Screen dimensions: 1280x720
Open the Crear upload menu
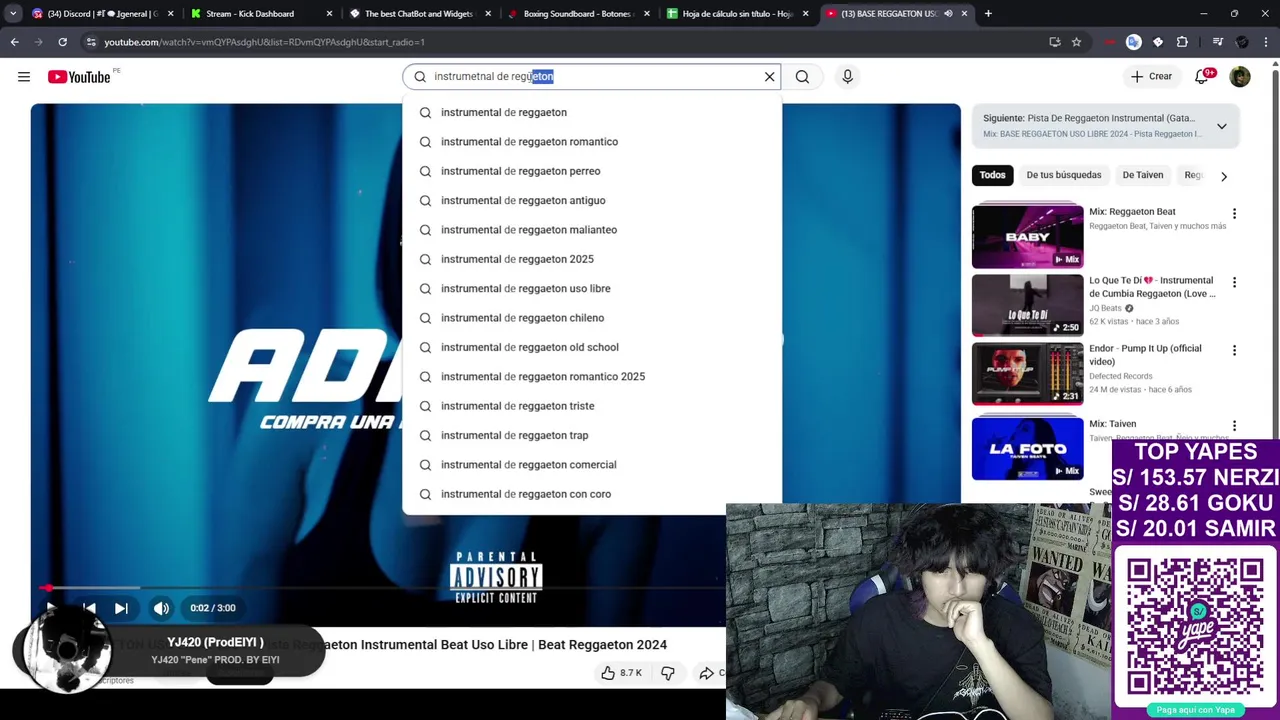pyautogui.click(x=1151, y=77)
